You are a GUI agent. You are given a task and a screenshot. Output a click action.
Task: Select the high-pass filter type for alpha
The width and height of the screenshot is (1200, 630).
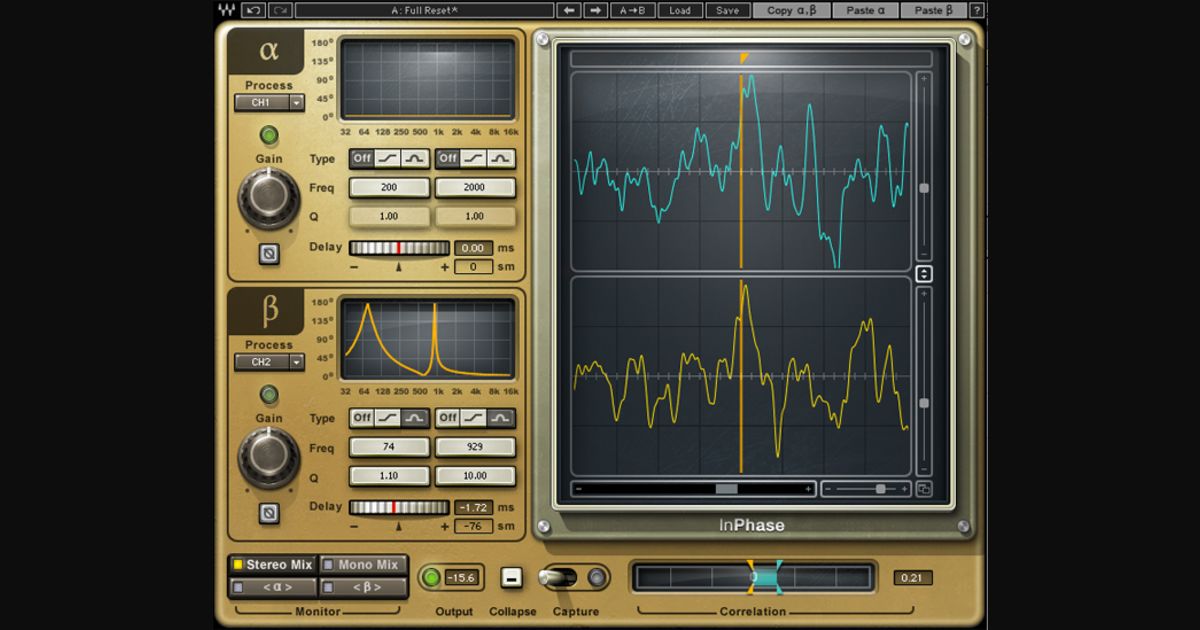386,157
